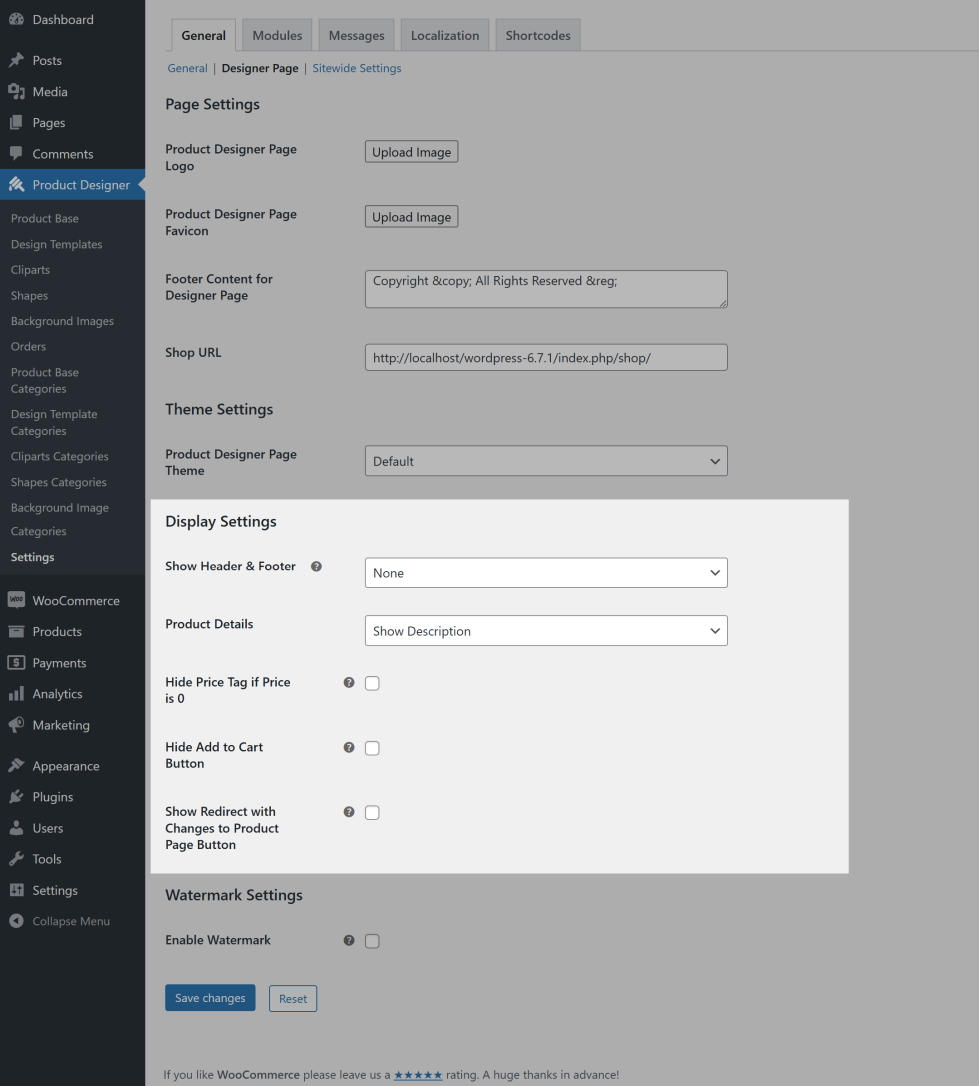Viewport: 979px width, 1086px height.
Task: Open Plugins via its plug icon
Action: (x=16, y=797)
